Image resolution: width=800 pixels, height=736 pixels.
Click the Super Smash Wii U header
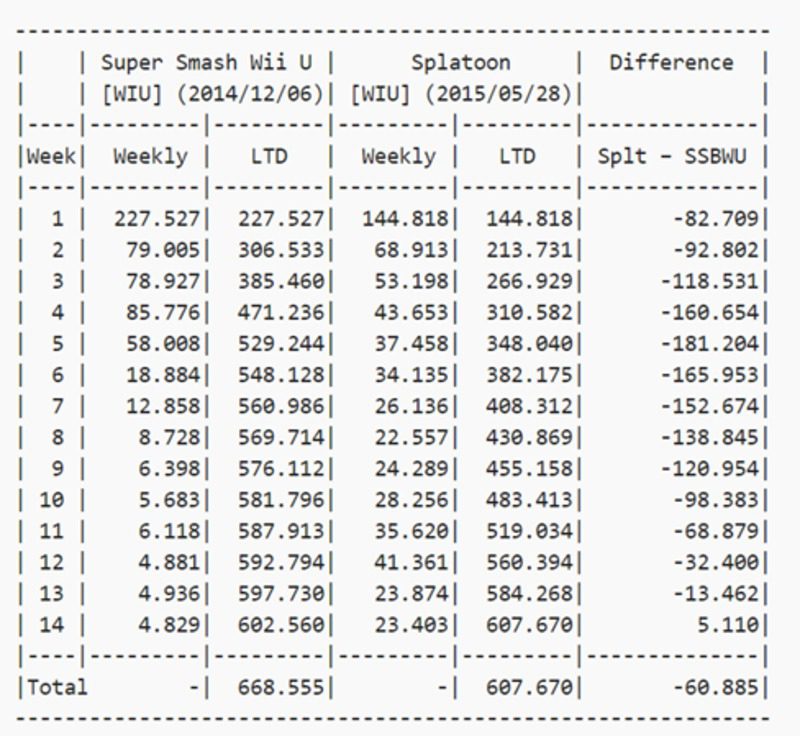tap(206, 62)
